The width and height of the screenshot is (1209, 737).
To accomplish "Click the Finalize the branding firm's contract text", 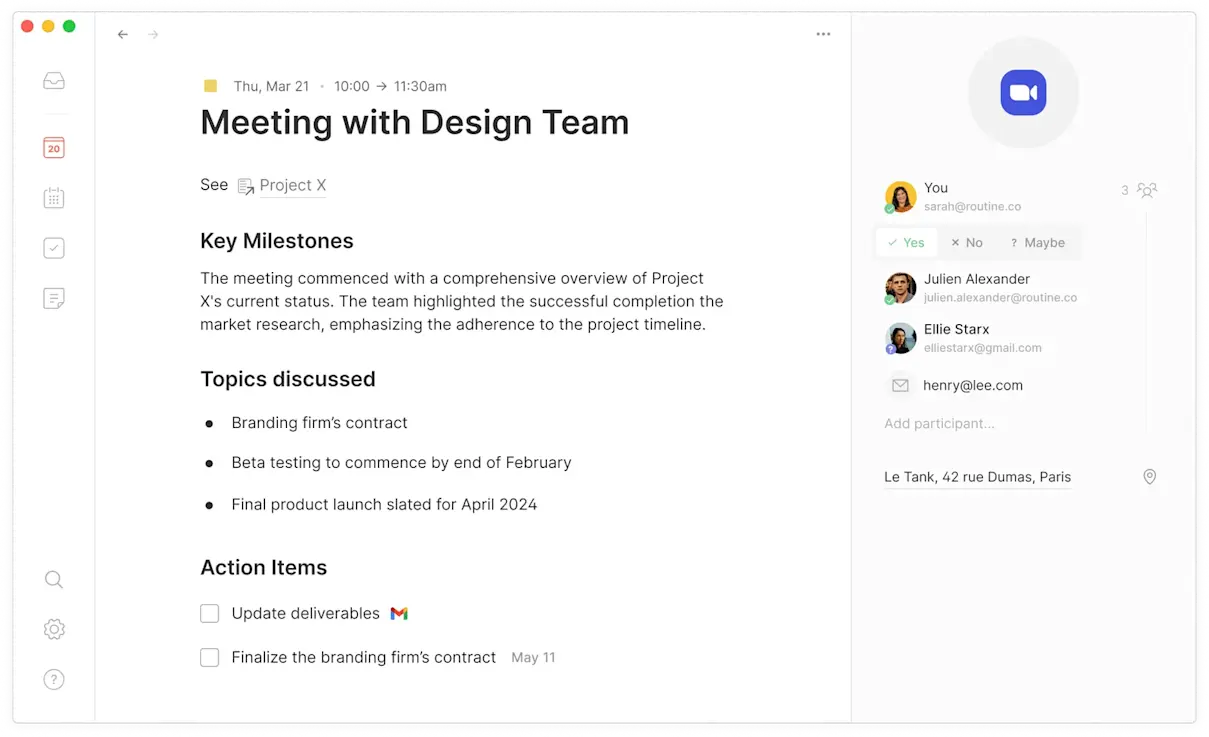I will (363, 657).
